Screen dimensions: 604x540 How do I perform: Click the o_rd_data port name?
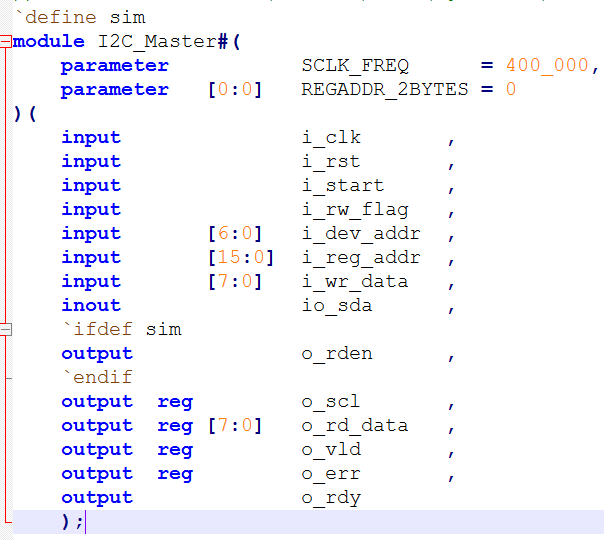pyautogui.click(x=355, y=425)
